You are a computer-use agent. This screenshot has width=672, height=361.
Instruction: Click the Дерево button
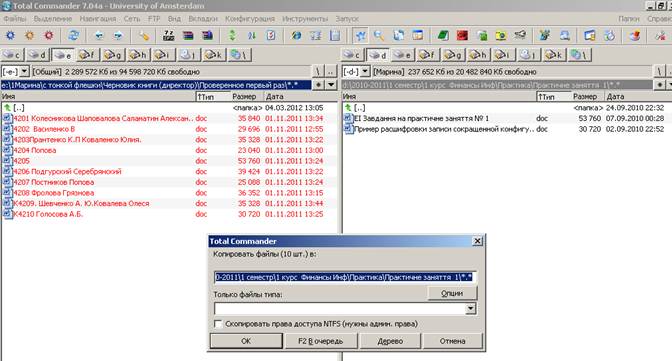pos(390,341)
